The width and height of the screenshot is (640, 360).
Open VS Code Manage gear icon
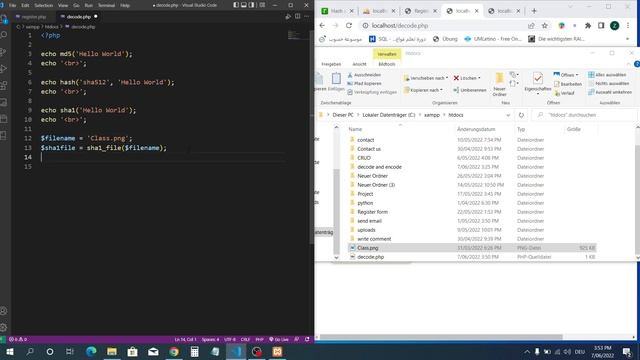tap(4, 327)
